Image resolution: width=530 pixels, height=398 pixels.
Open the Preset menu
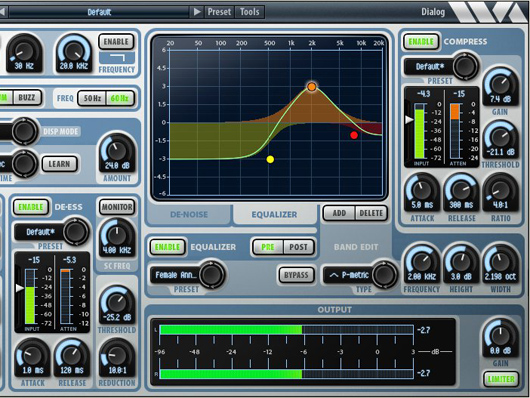tap(219, 12)
